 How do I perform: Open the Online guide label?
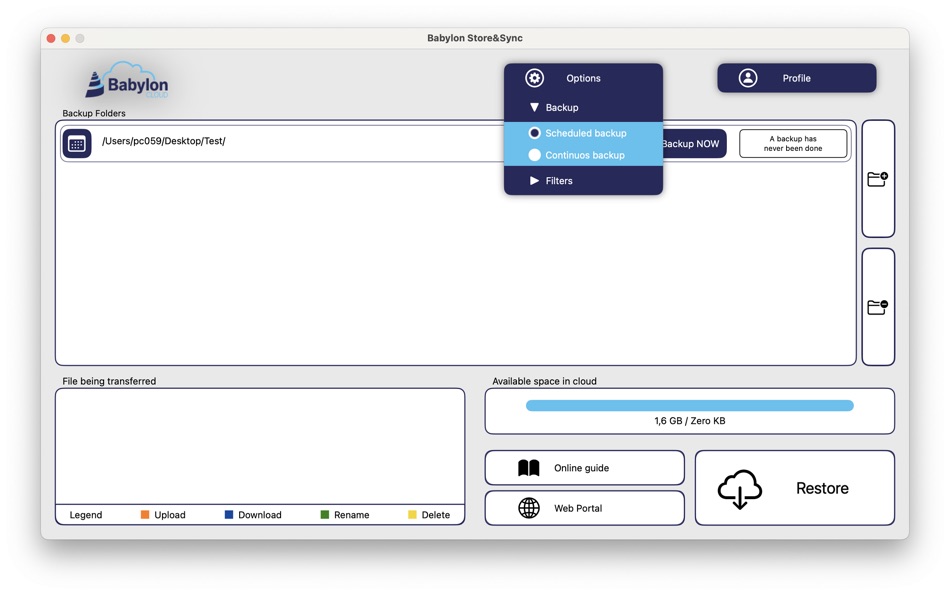click(x=581, y=468)
